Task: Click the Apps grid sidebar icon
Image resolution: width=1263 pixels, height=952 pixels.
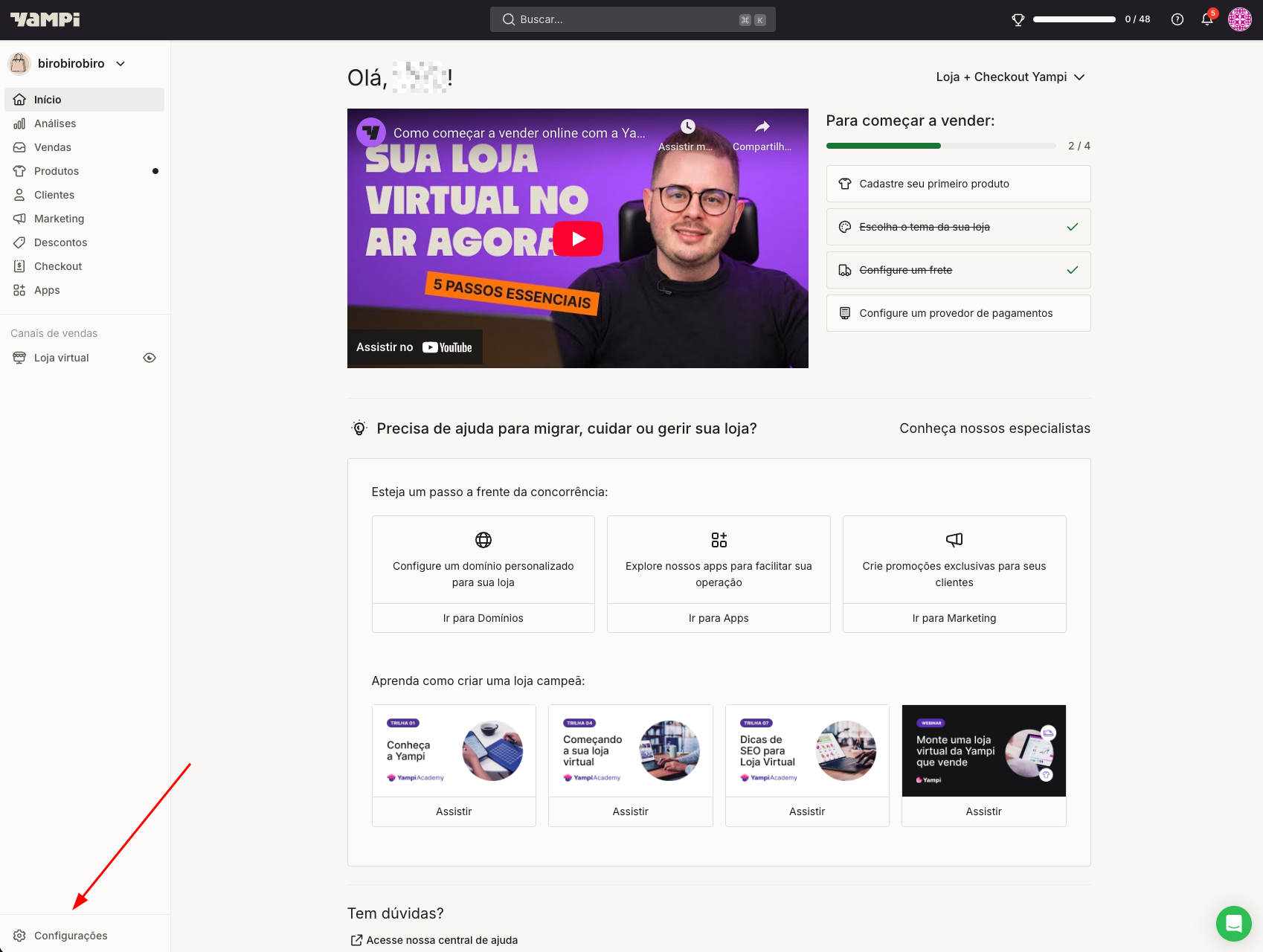Action: click(19, 290)
